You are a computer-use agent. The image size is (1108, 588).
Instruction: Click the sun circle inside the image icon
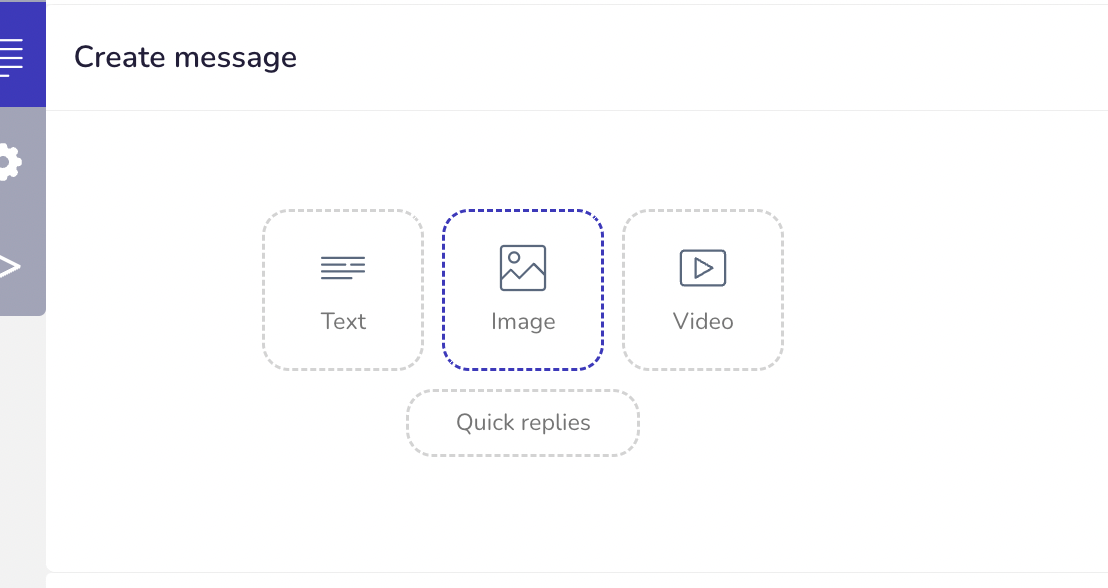click(514, 257)
